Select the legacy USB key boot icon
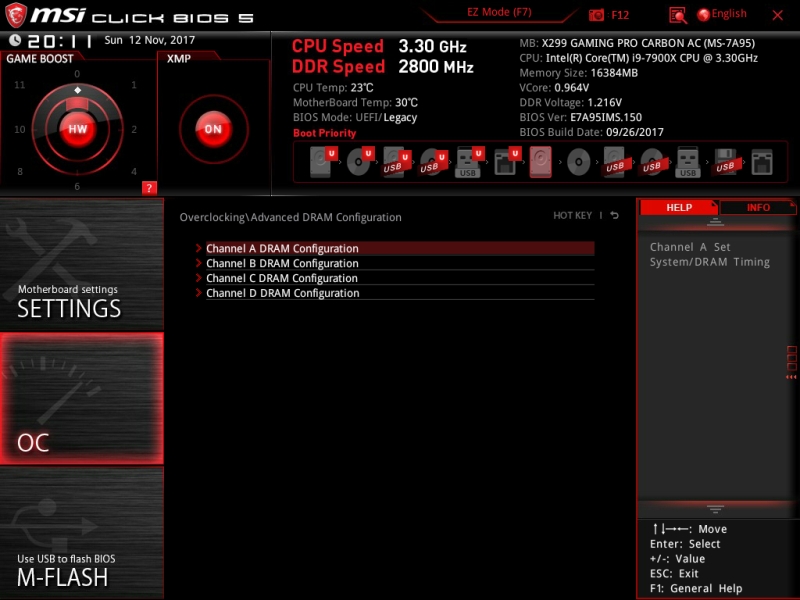The image size is (800, 600). (688, 162)
